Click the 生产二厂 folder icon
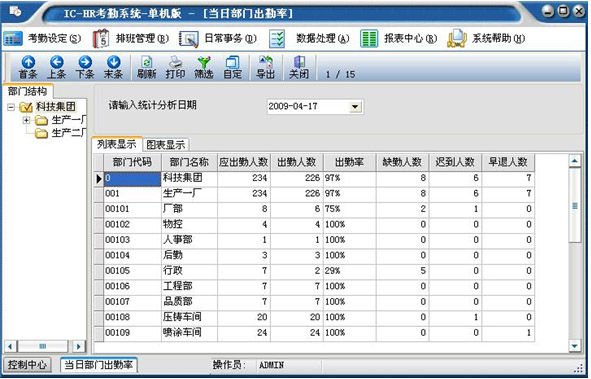This screenshot has width=591, height=379. click(41, 133)
